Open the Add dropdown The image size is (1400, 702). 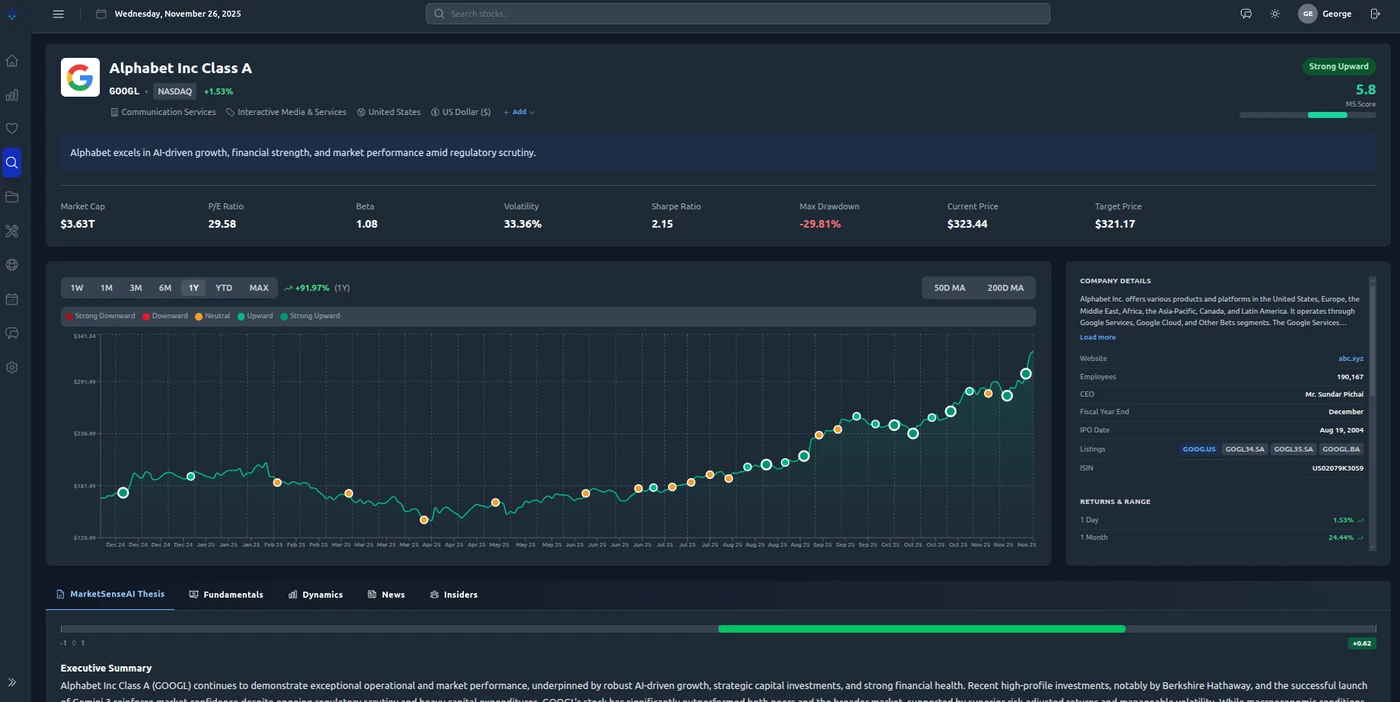pyautogui.click(x=519, y=112)
